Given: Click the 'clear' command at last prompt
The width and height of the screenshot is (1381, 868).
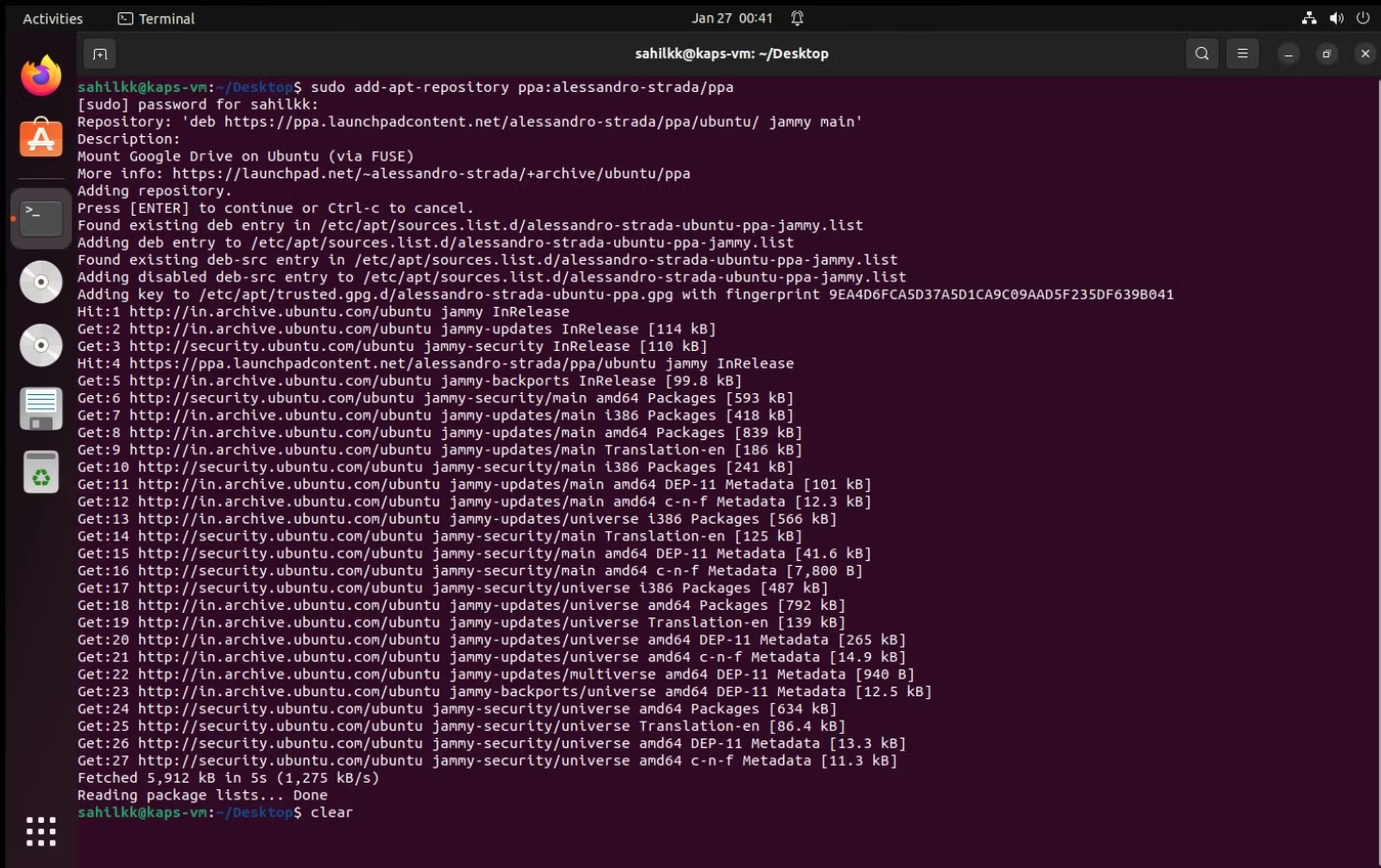Looking at the screenshot, I should pos(331,813).
